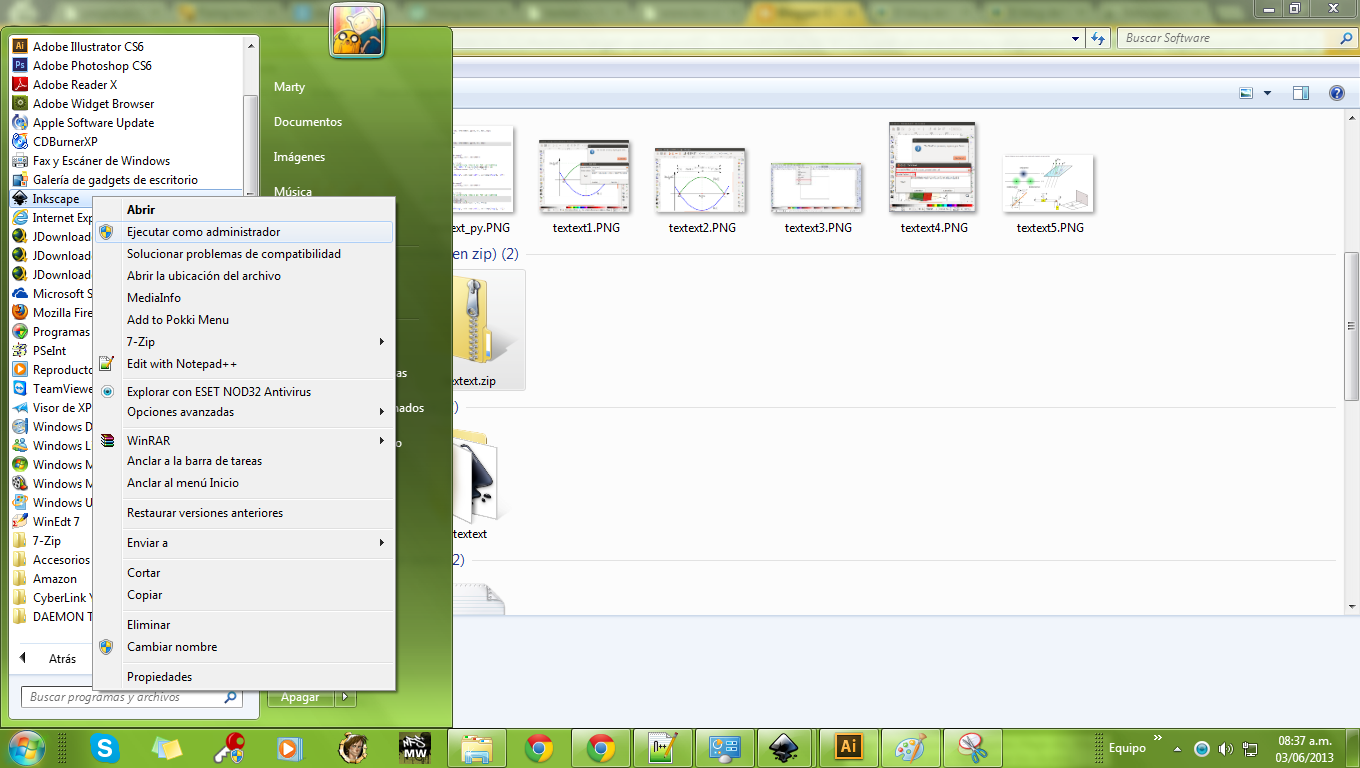Toggle the Explorer preview pane icon
This screenshot has width=1360, height=768.
pos(1301,93)
